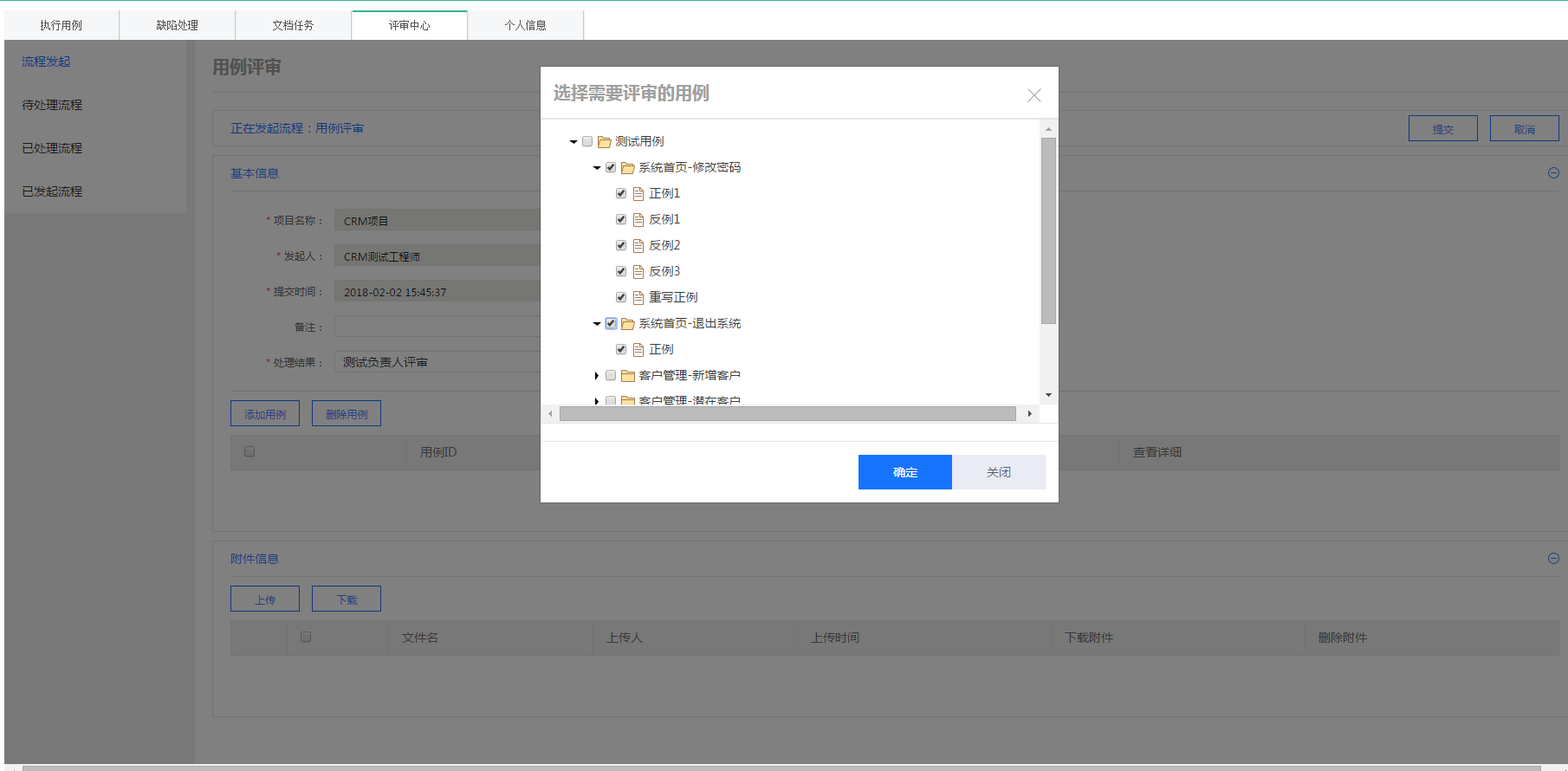This screenshot has width=1568, height=771.
Task: Collapse the 系统首页-退出系统 tree node
Action: click(597, 324)
